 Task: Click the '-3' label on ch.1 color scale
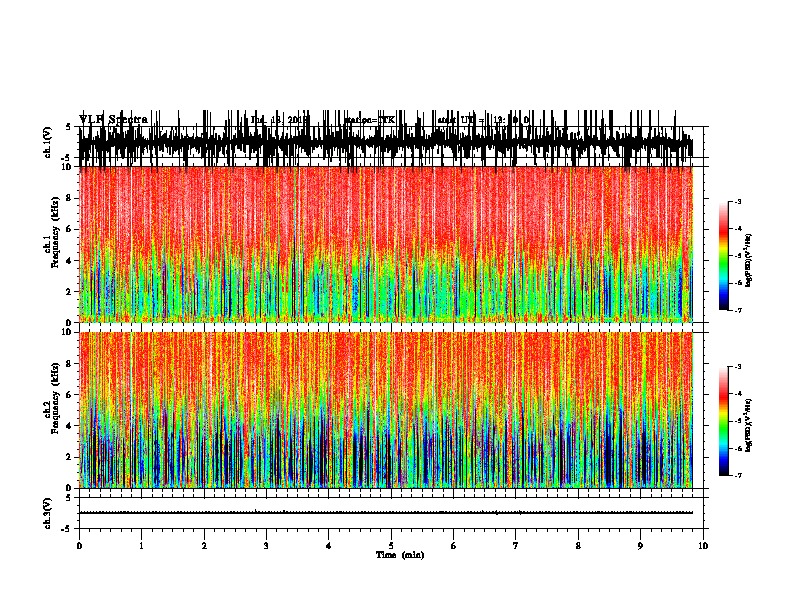pyautogui.click(x=738, y=201)
